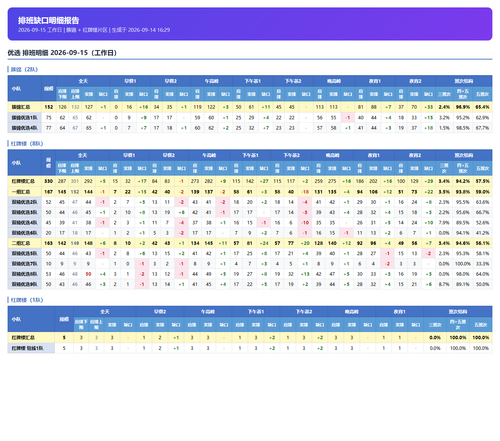
Task: Click the +13 gap cell
Action: (x=305, y=274)
